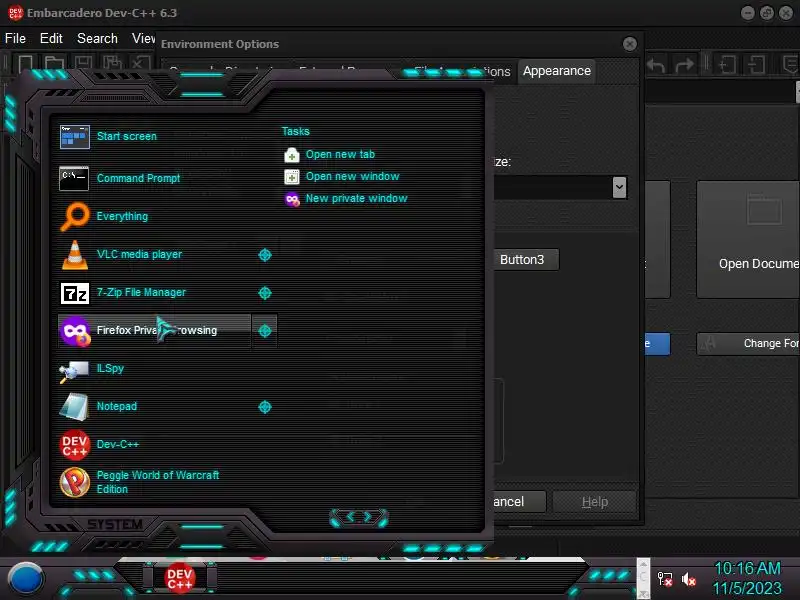
Task: Click the Undo toolbar icon
Action: 657,65
